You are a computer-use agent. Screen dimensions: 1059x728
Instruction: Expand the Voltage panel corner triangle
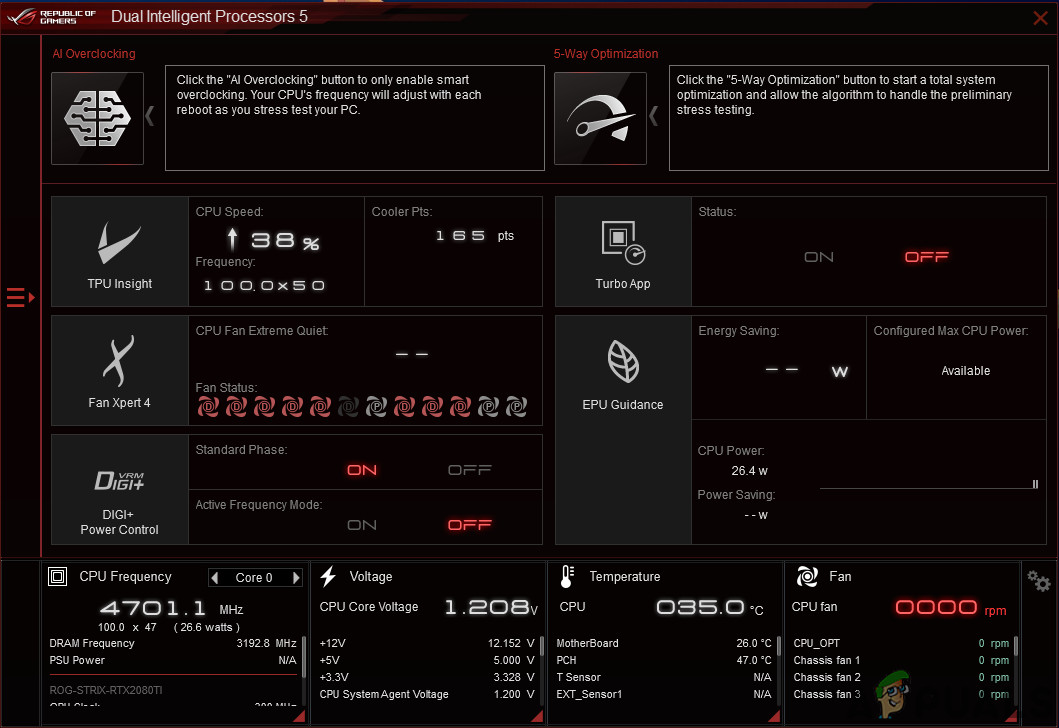point(537,716)
